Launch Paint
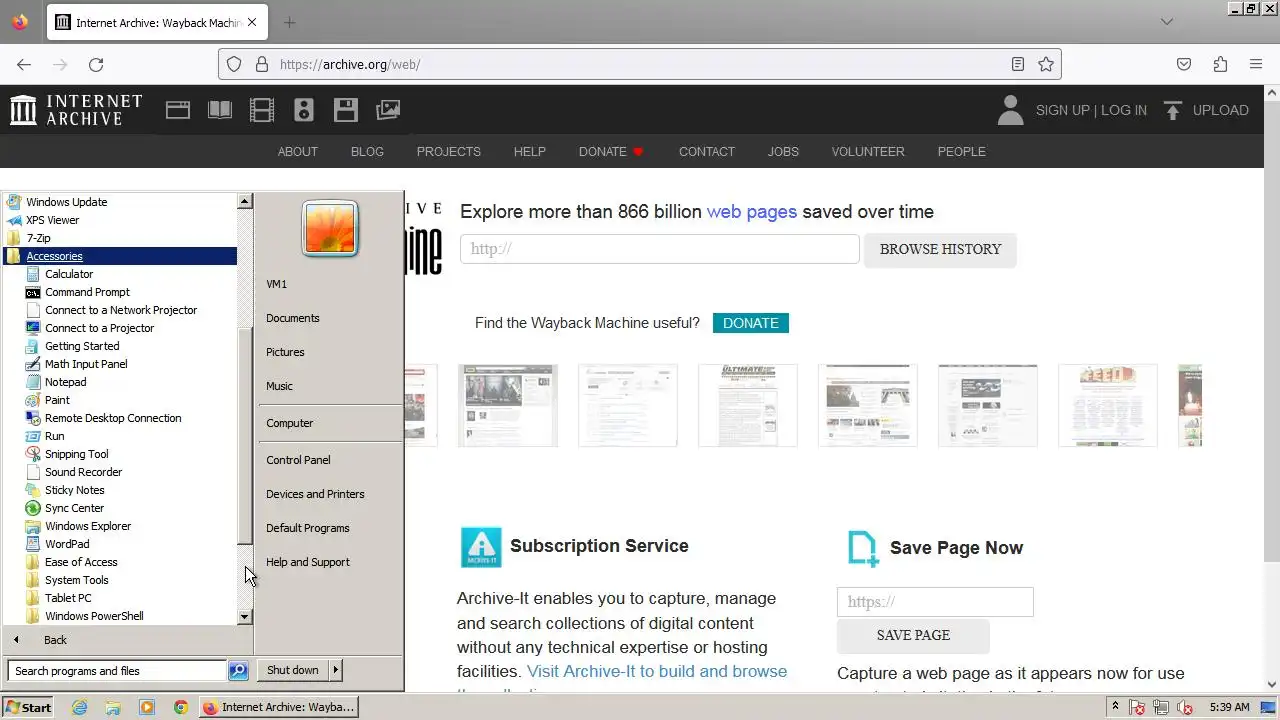 pyautogui.click(x=57, y=400)
